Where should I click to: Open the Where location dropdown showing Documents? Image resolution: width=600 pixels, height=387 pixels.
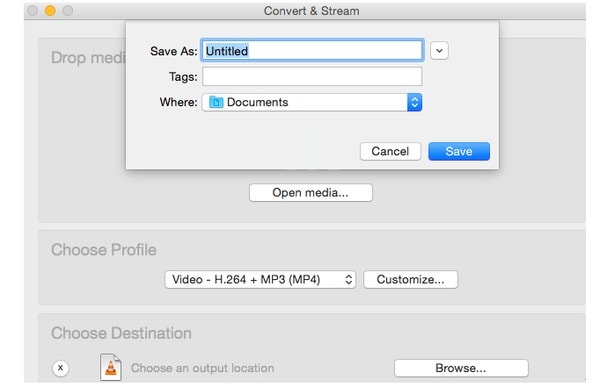312,102
